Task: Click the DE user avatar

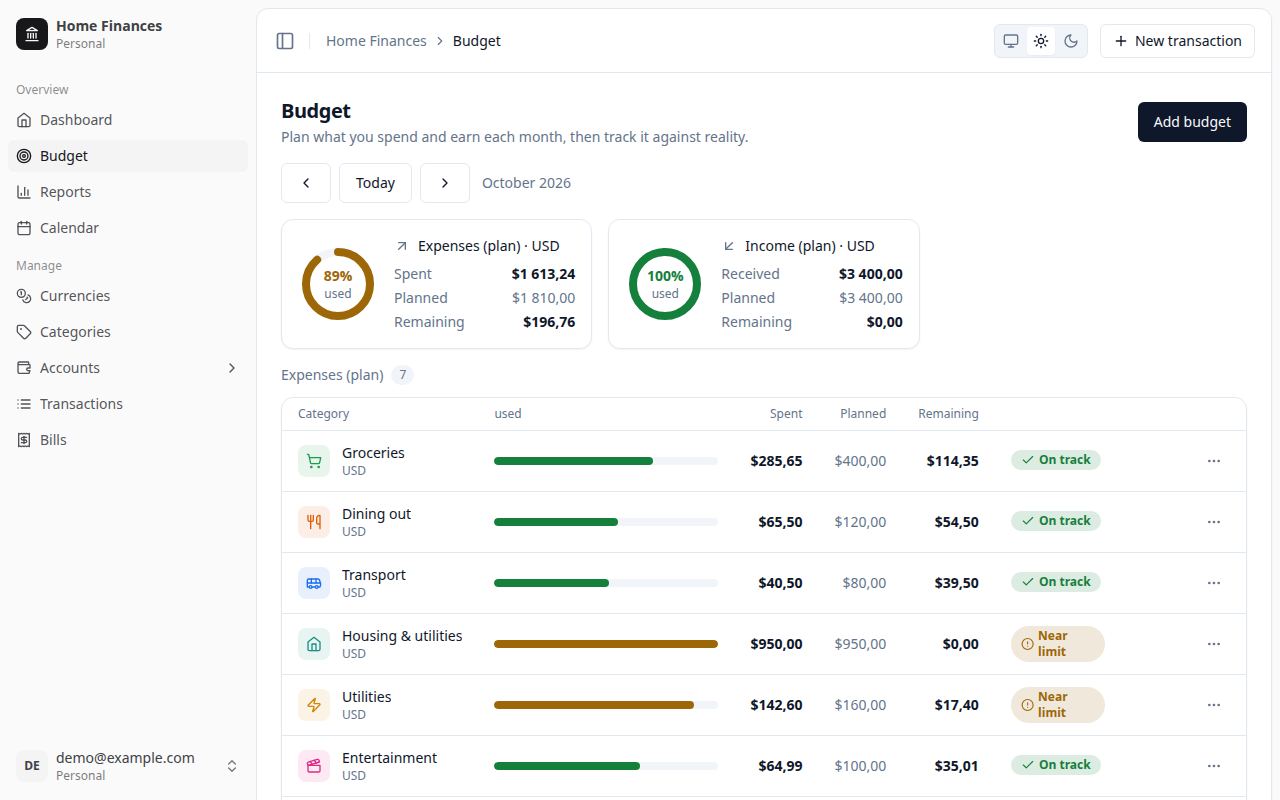Action: pos(32,766)
